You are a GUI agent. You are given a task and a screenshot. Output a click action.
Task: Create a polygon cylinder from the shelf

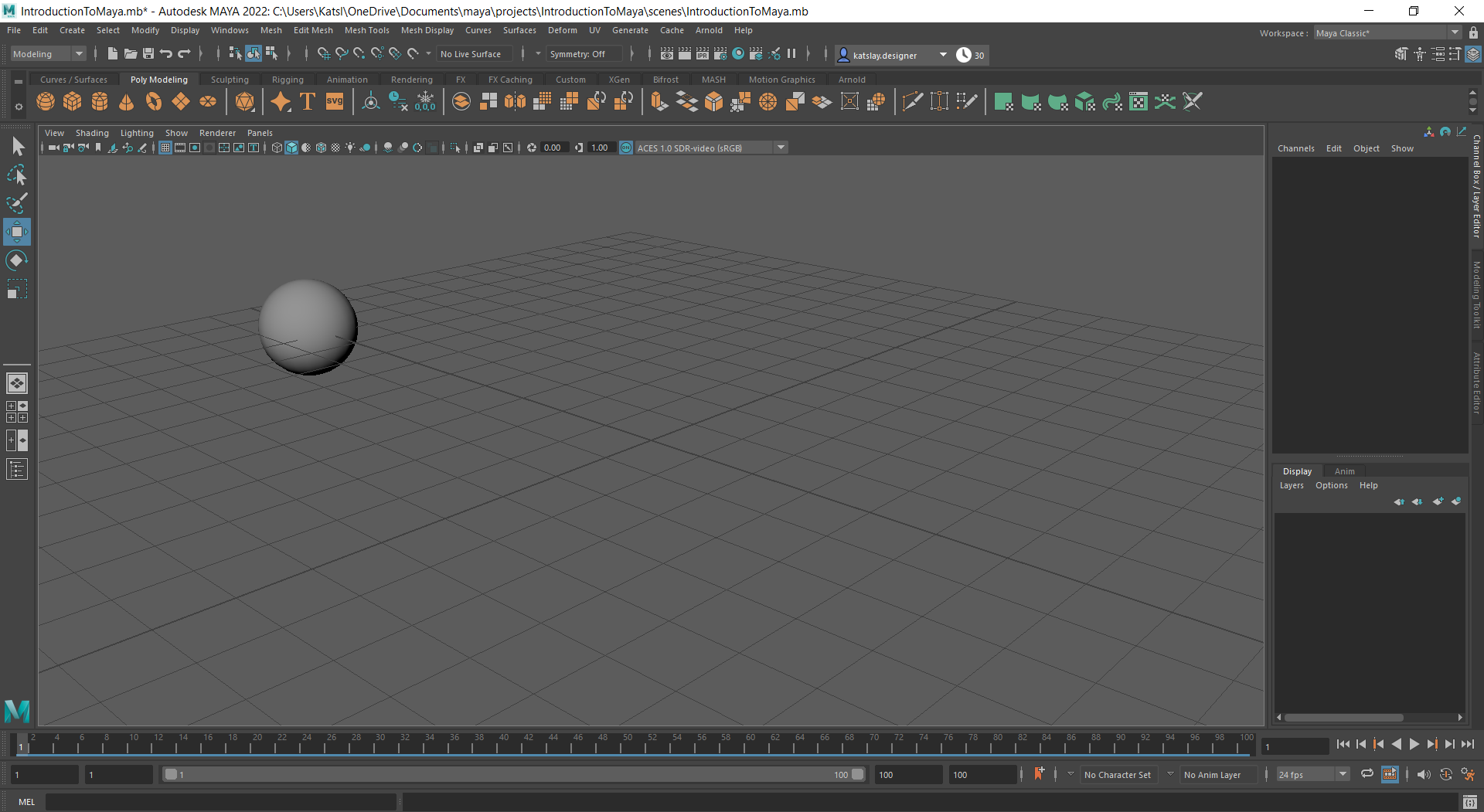[100, 101]
